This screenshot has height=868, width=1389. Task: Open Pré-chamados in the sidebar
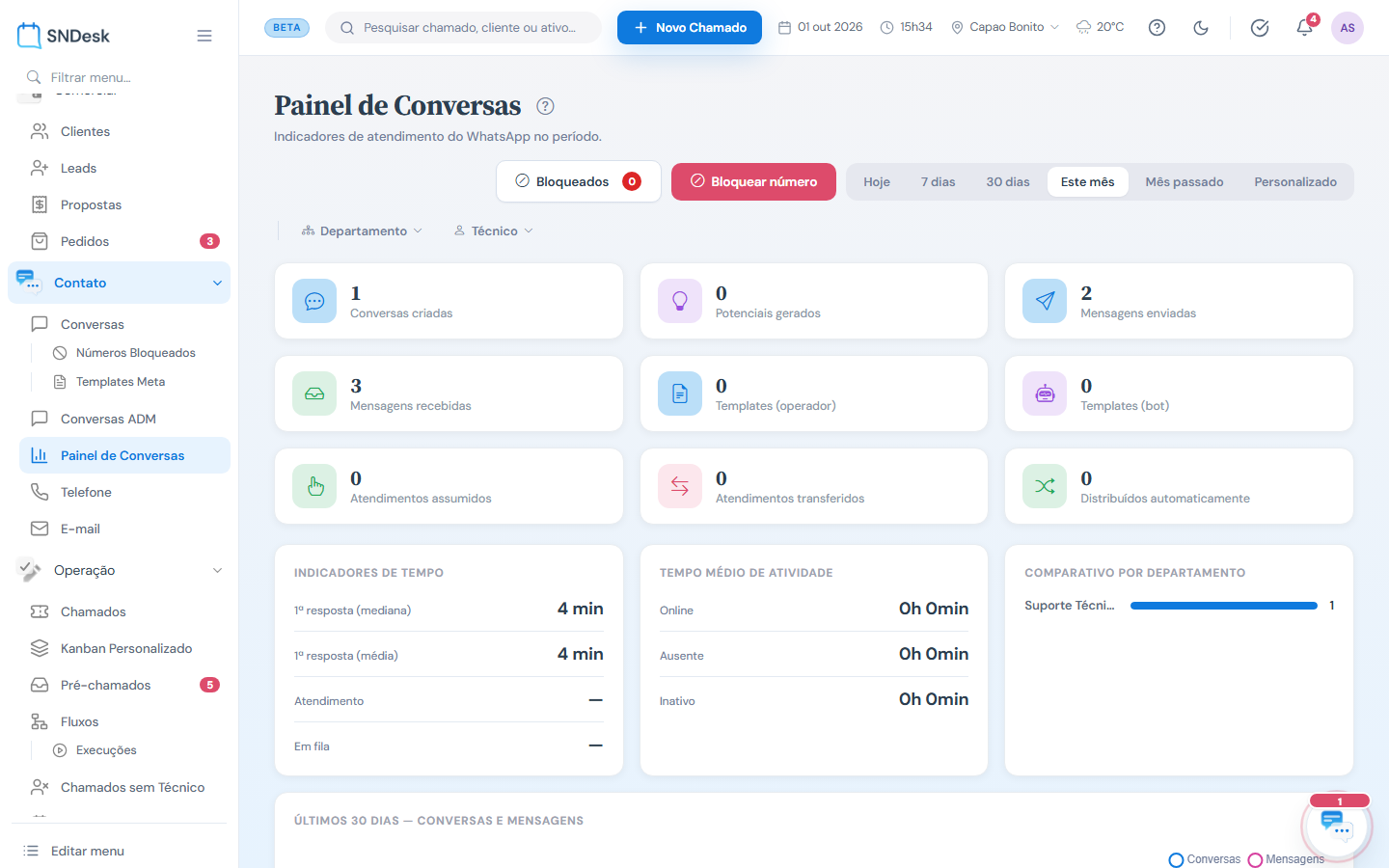(125, 685)
